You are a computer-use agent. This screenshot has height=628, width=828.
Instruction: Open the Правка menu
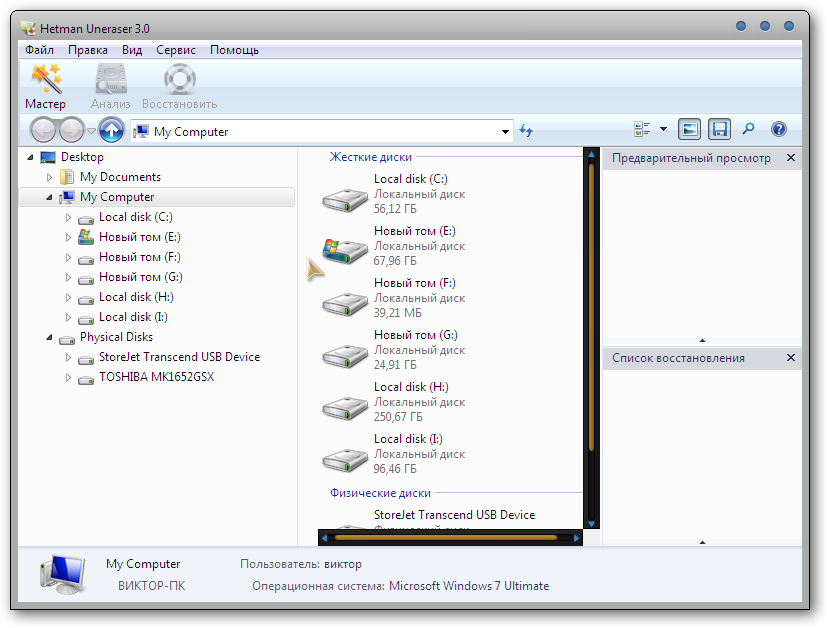88,50
